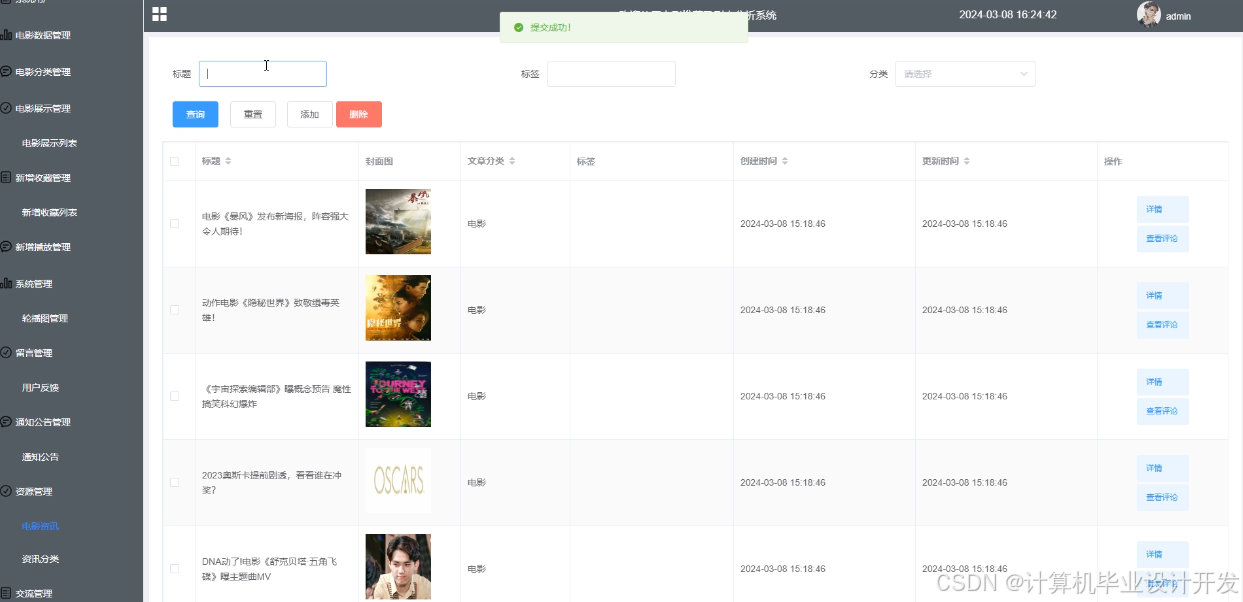This screenshot has height=602, width=1243.
Task: Check the row for 动作电影《隐秘世界》
Action: click(x=174, y=310)
